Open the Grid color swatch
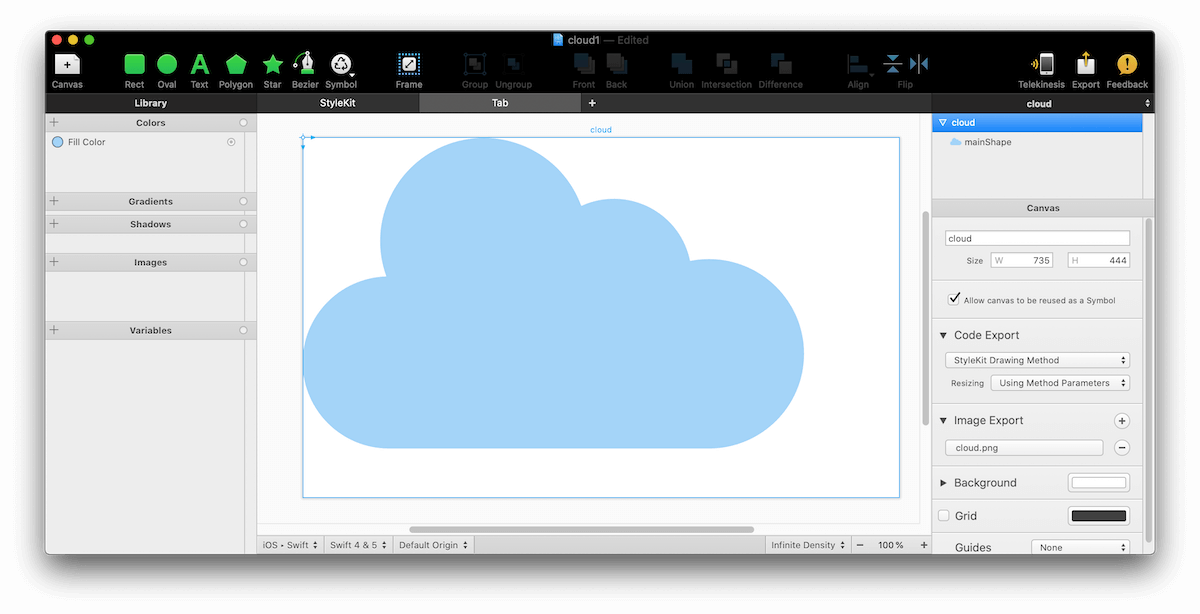Image resolution: width=1200 pixels, height=614 pixels. (1099, 516)
